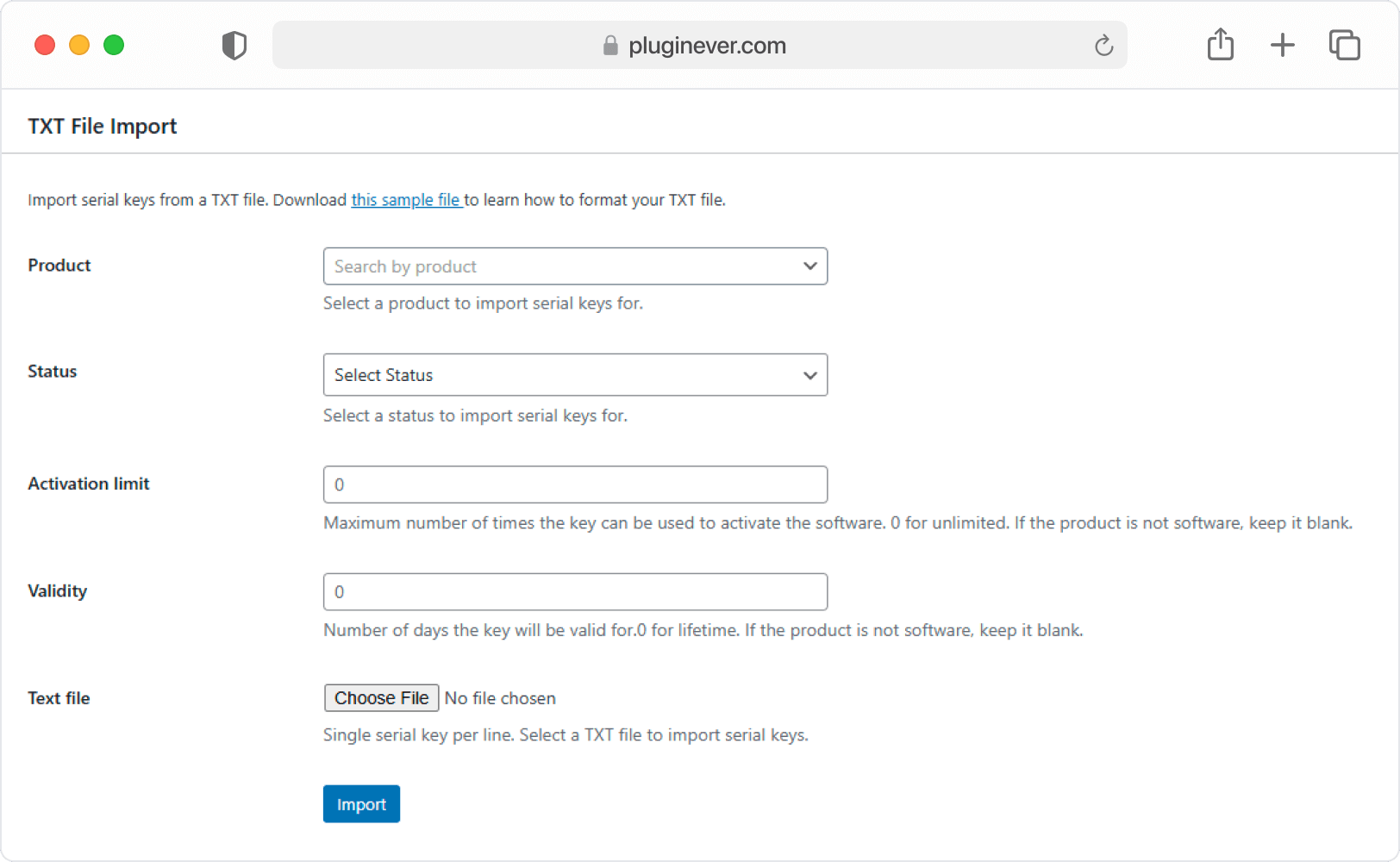This screenshot has height=862, width=1400.
Task: Click the privacy shield icon
Action: [x=234, y=45]
